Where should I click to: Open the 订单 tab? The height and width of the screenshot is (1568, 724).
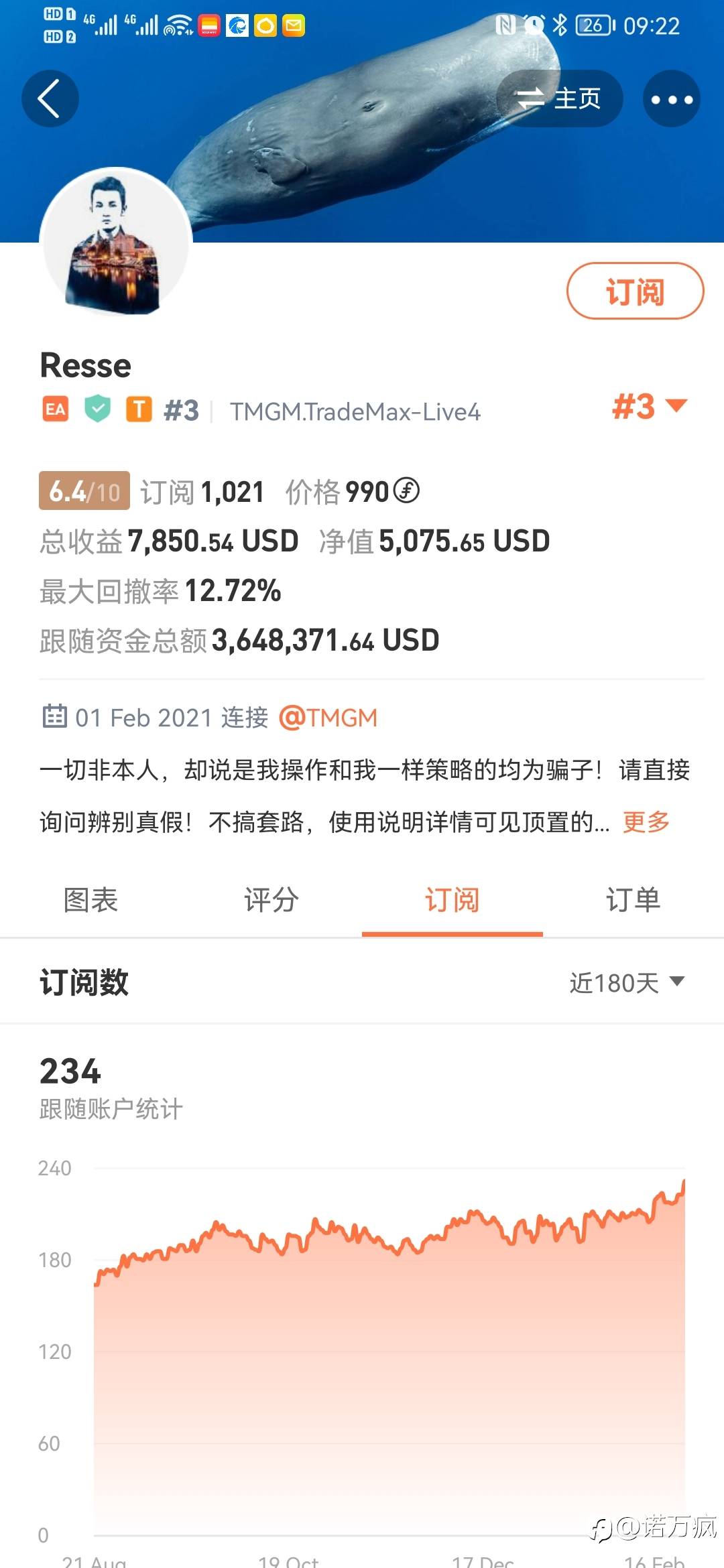(x=633, y=899)
